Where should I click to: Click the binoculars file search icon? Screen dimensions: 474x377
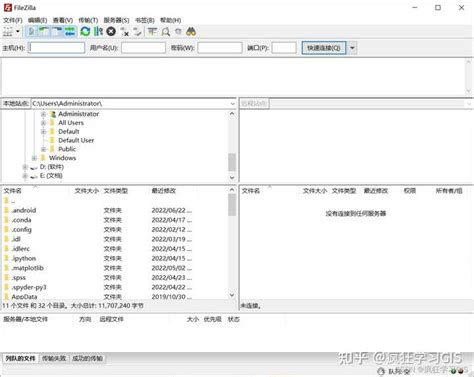(191, 32)
